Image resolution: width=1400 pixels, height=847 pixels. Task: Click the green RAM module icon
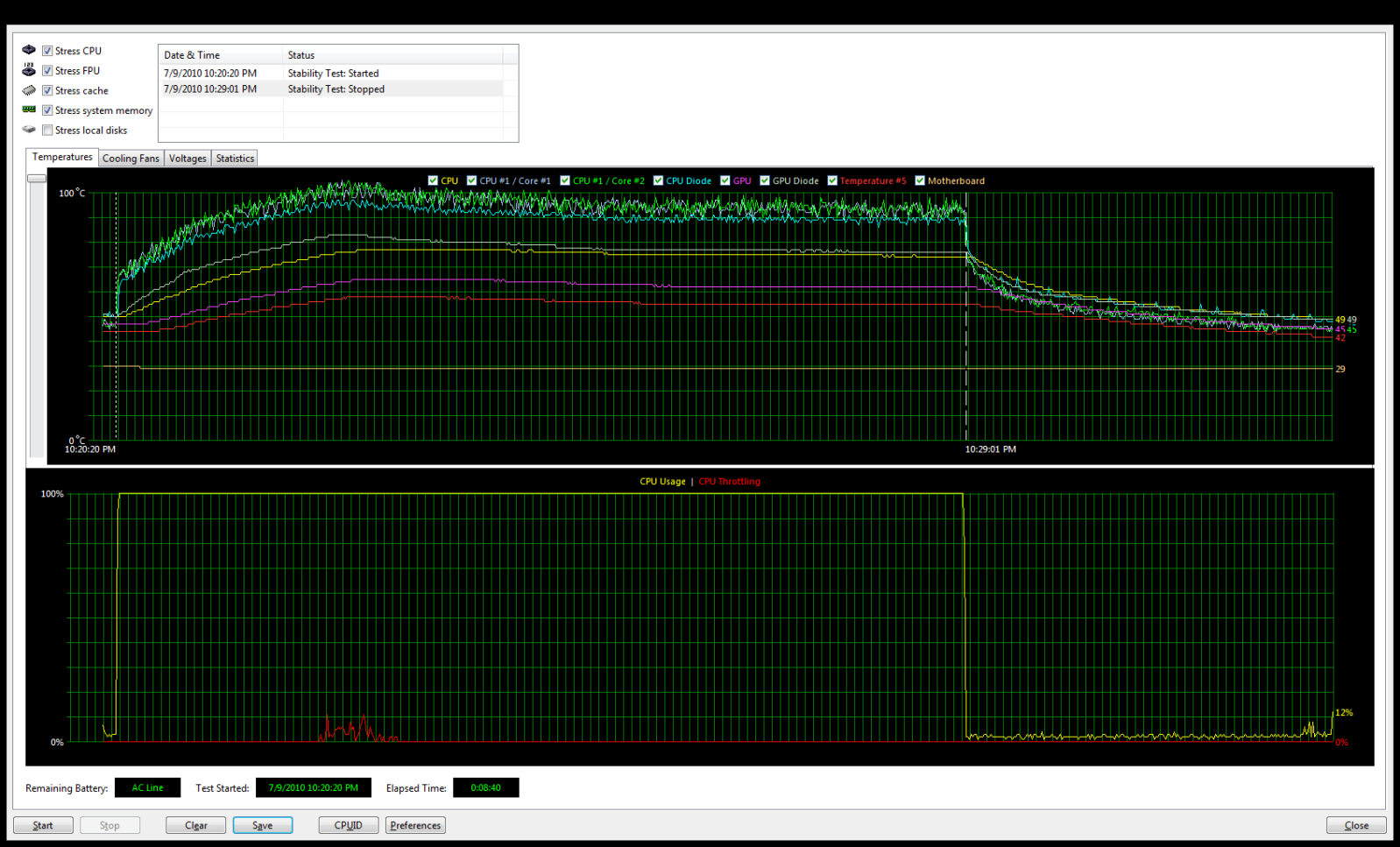point(29,109)
